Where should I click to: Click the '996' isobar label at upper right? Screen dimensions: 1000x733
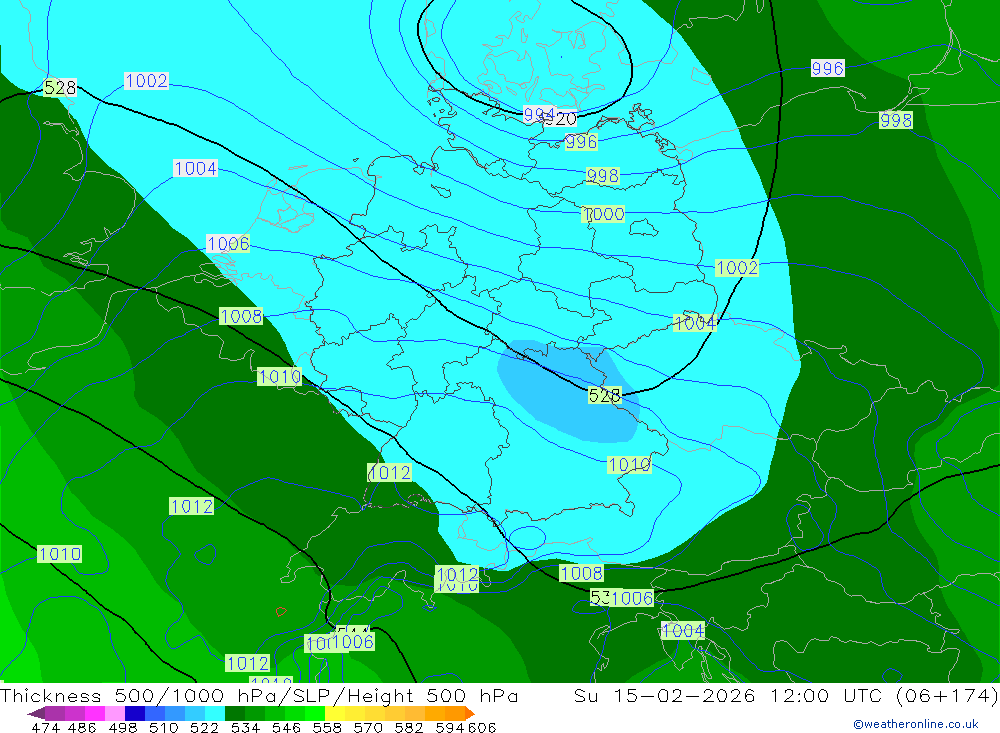click(828, 68)
